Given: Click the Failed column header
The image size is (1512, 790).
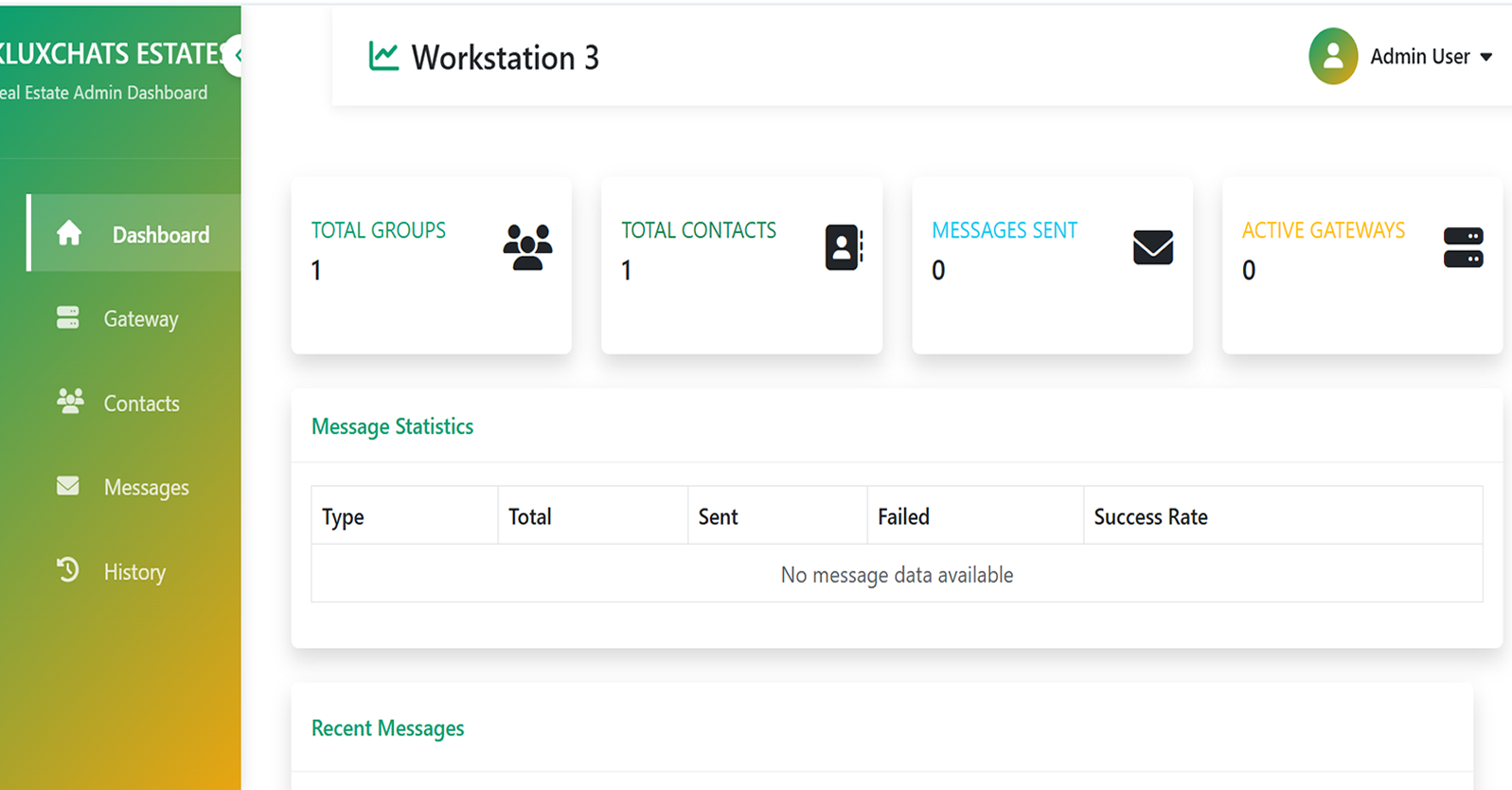Looking at the screenshot, I should point(903,517).
